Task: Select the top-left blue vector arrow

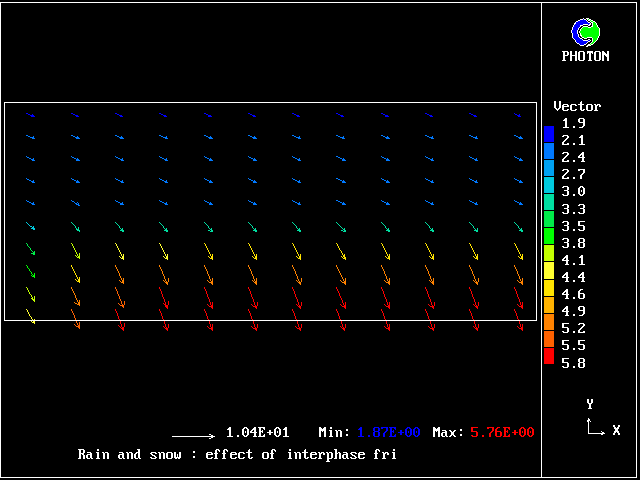Action: pos(31,115)
